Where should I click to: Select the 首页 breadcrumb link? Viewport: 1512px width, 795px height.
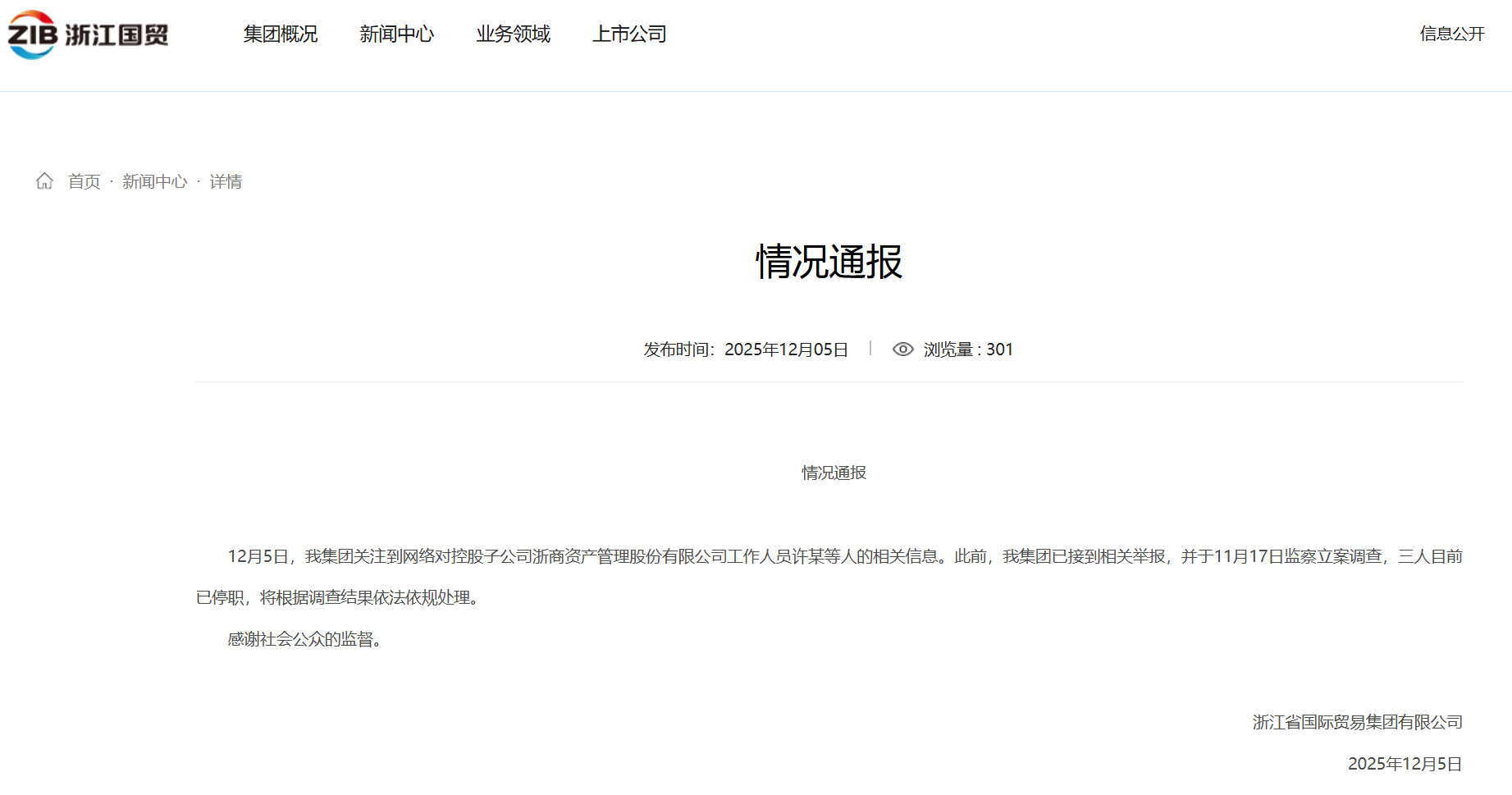pos(84,181)
